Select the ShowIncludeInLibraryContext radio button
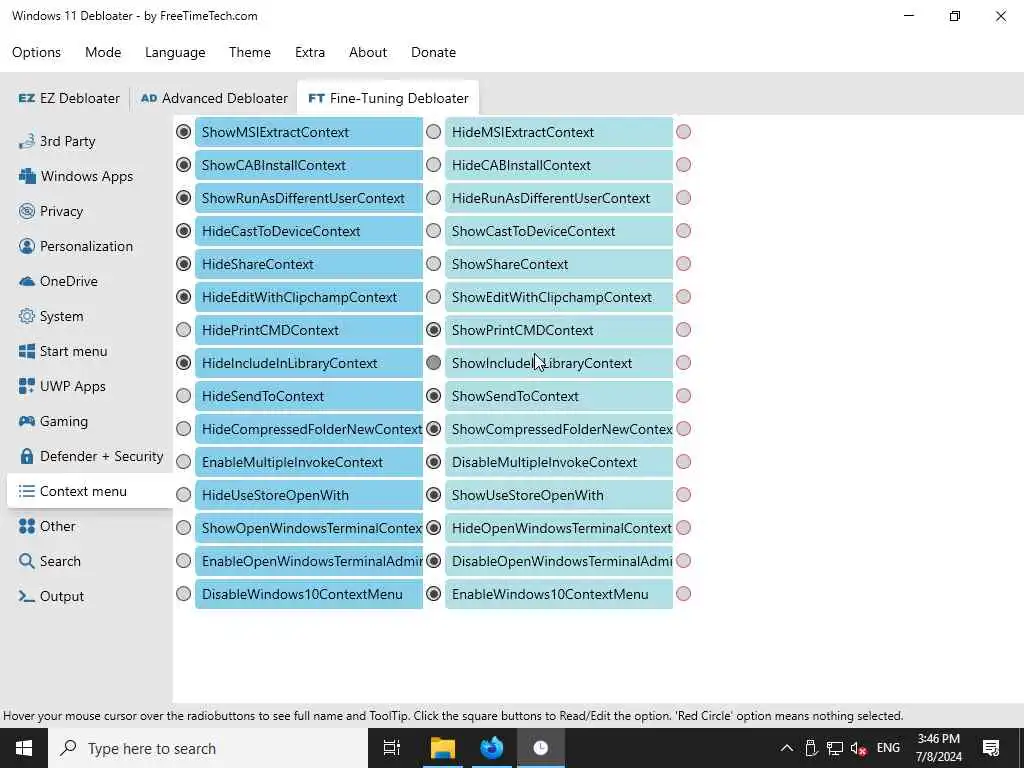1024x768 pixels. 434,362
